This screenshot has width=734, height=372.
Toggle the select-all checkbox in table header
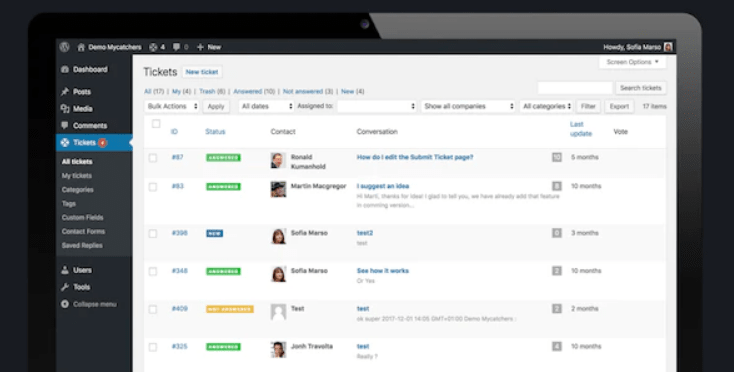tap(156, 124)
